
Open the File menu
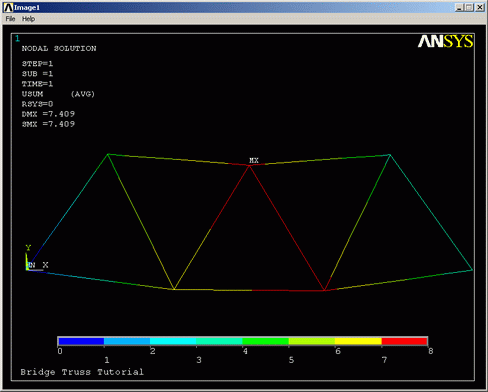10,19
